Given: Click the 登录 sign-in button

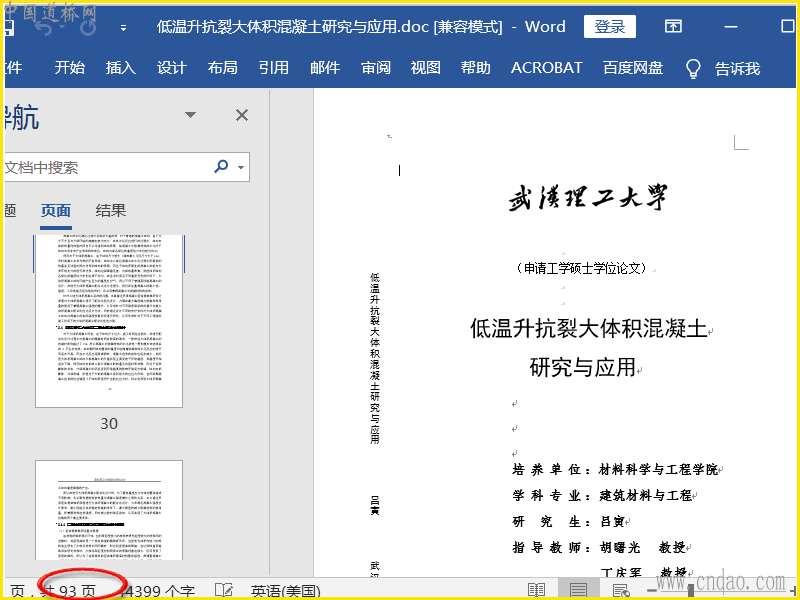Looking at the screenshot, I should coord(610,27).
